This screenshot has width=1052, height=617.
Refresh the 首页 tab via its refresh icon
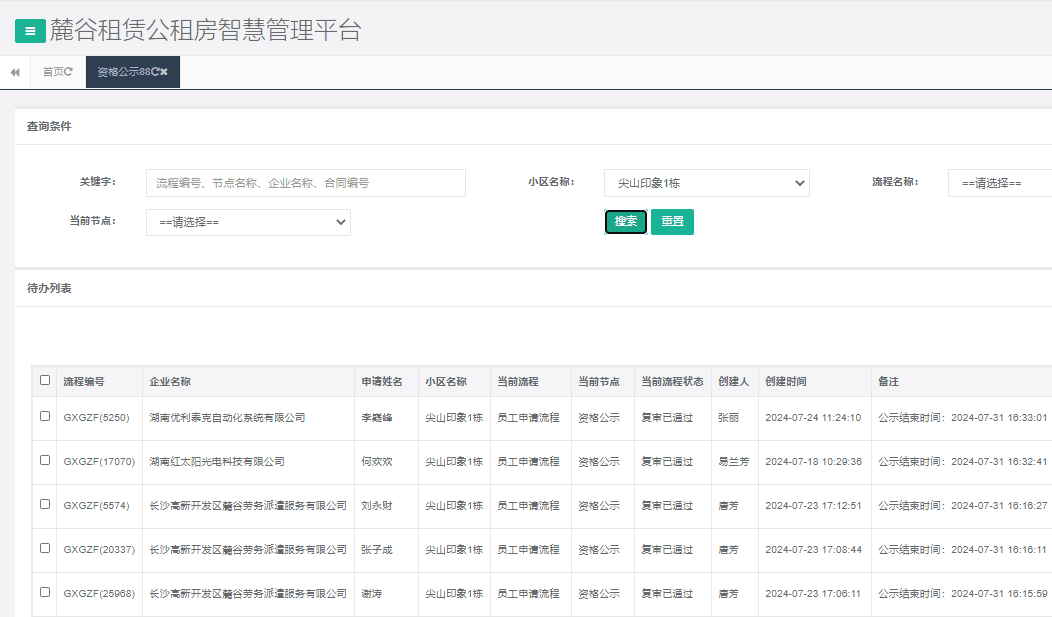pos(69,72)
